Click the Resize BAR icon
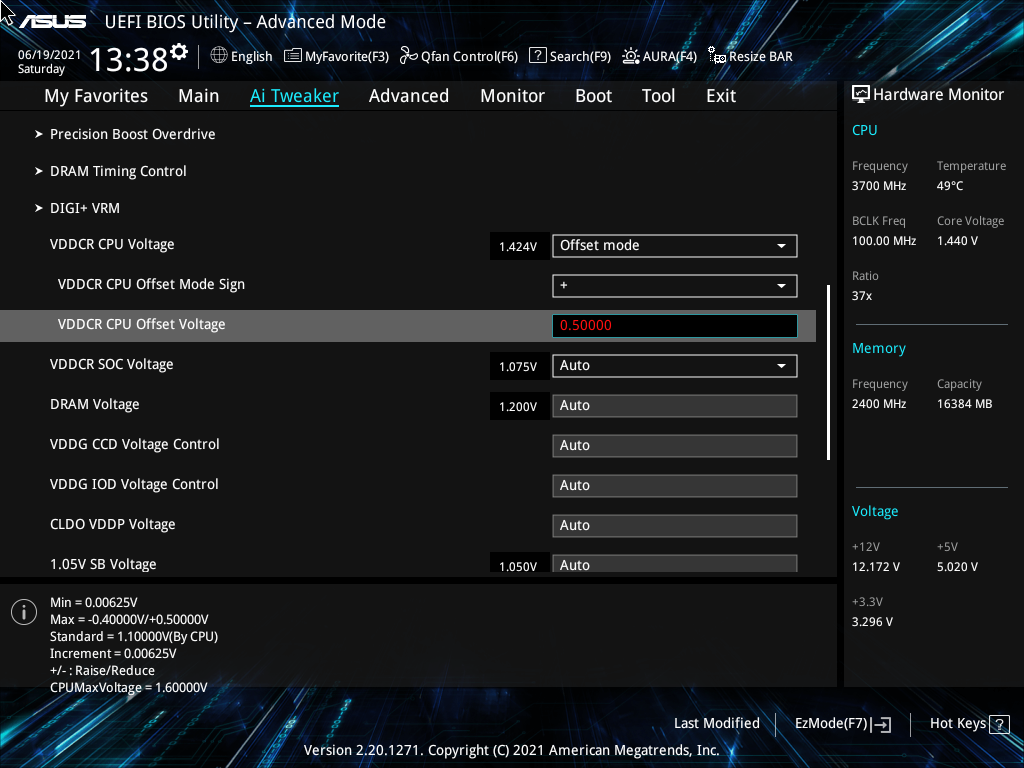 749,56
